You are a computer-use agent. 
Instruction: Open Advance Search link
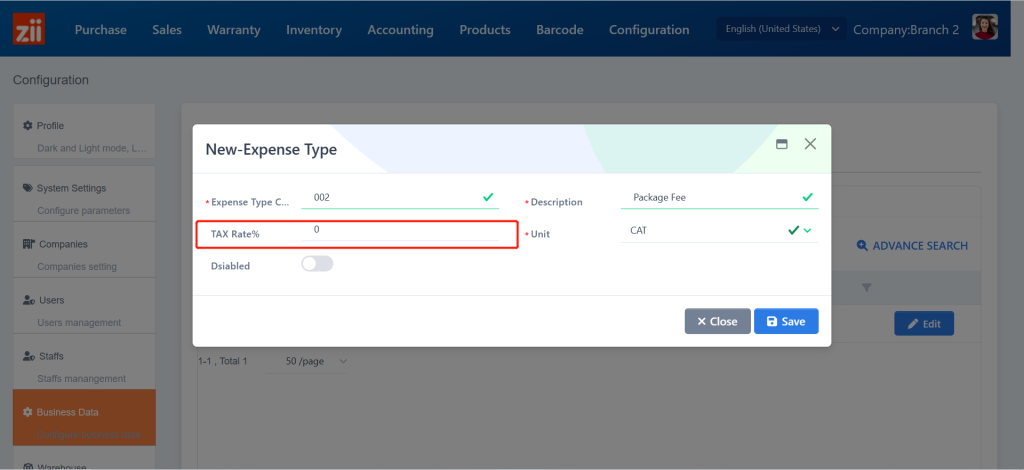pyautogui.click(x=911, y=245)
